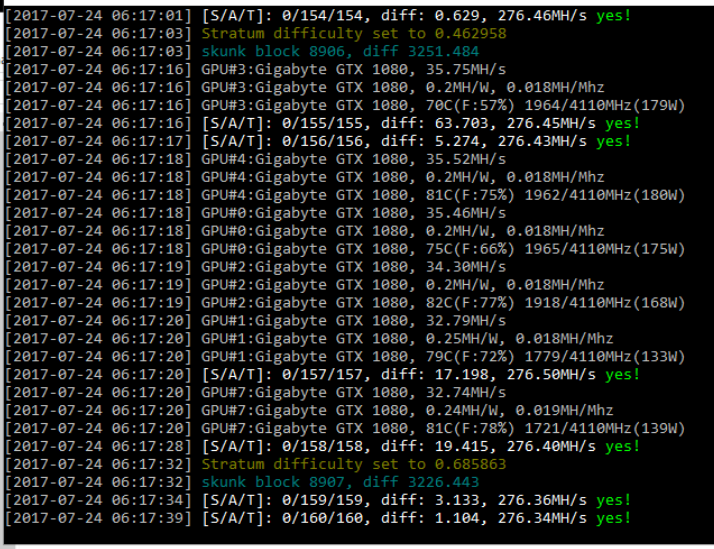Select the GPU#4 35.52MH/s hashrate line

[x=255, y=159]
